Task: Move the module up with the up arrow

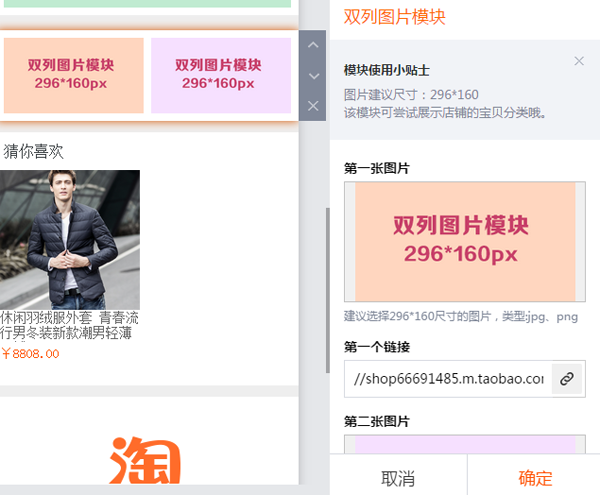Action: (x=314, y=46)
